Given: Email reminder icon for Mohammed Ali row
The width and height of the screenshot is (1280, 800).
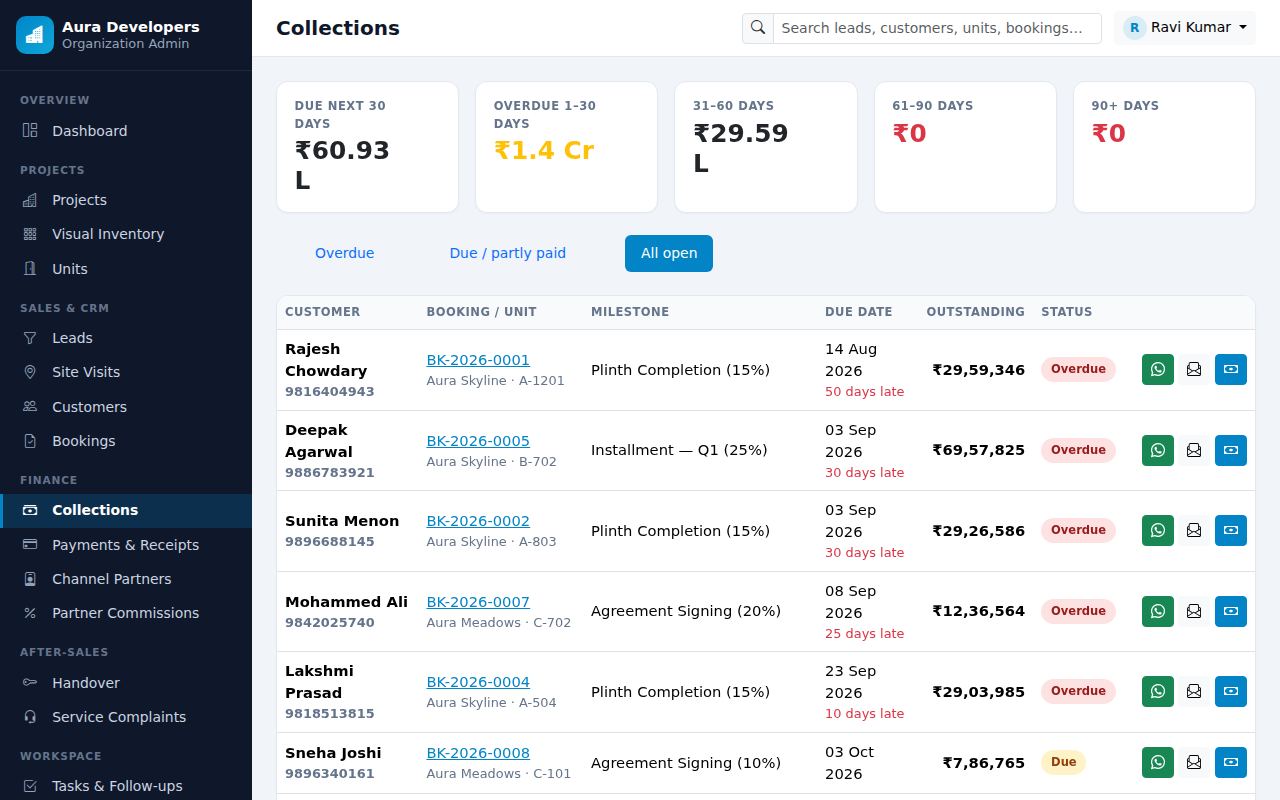Looking at the screenshot, I should 1194,611.
